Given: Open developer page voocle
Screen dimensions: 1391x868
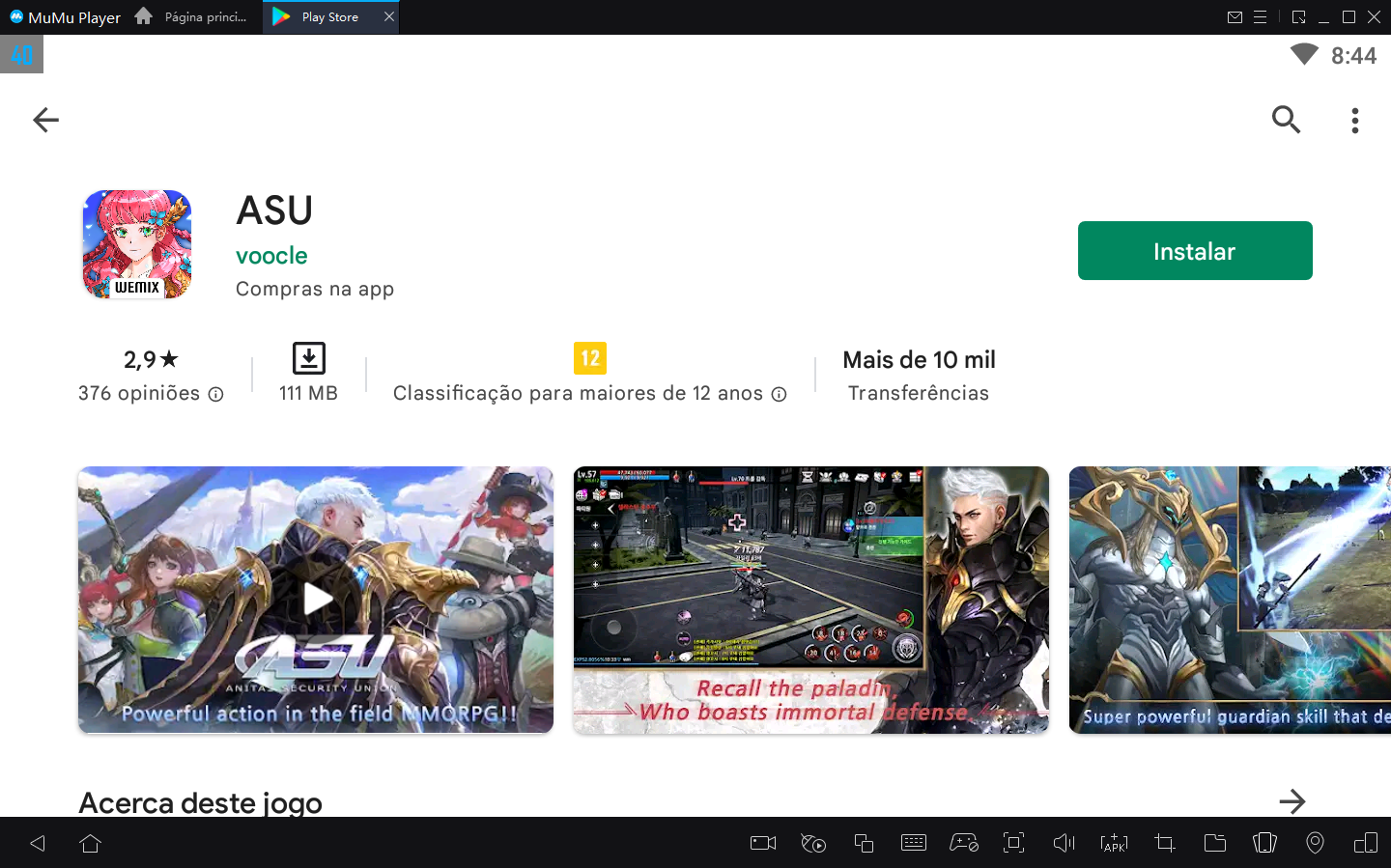Looking at the screenshot, I should 271,256.
